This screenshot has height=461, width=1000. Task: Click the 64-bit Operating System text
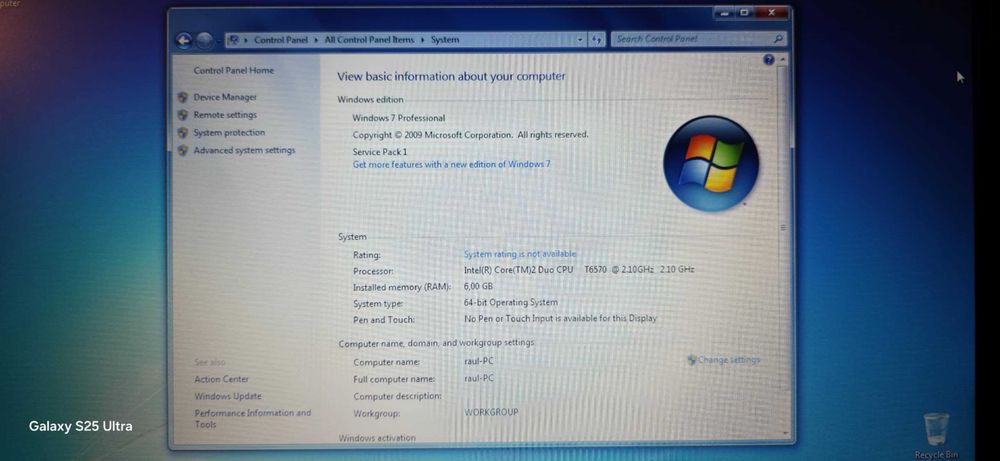511,302
